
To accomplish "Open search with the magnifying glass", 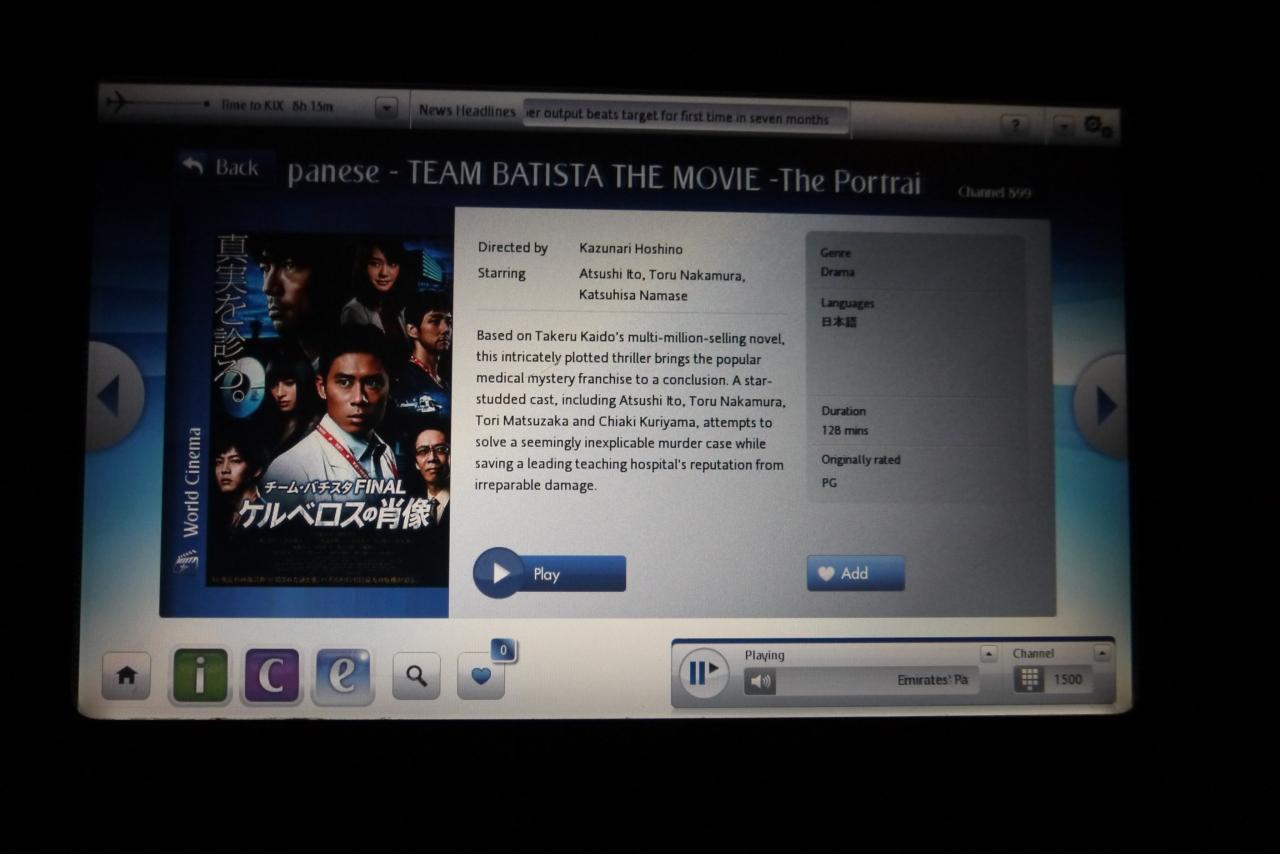I will [416, 676].
